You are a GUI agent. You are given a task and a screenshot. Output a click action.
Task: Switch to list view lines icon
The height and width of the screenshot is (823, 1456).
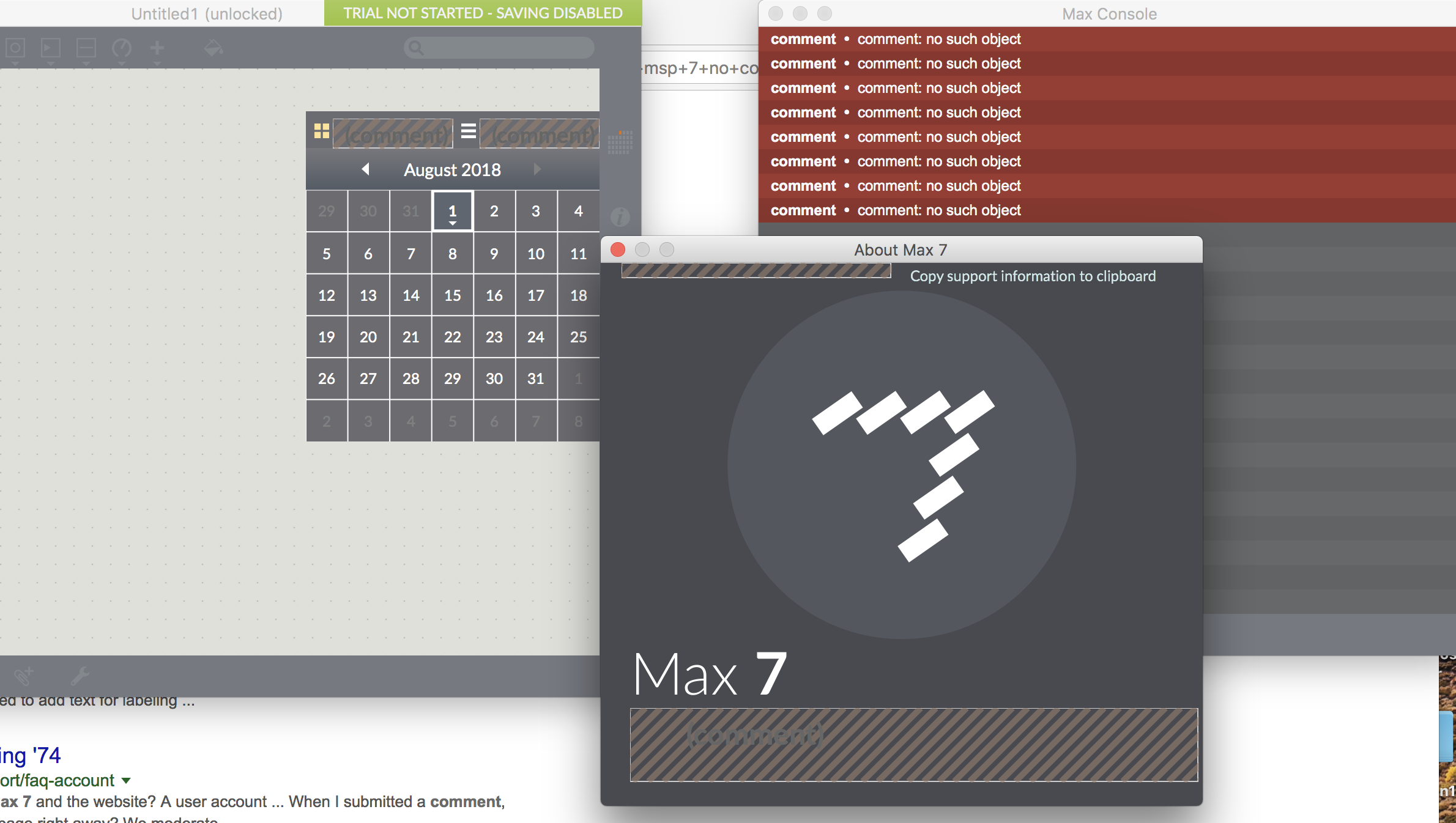point(469,131)
